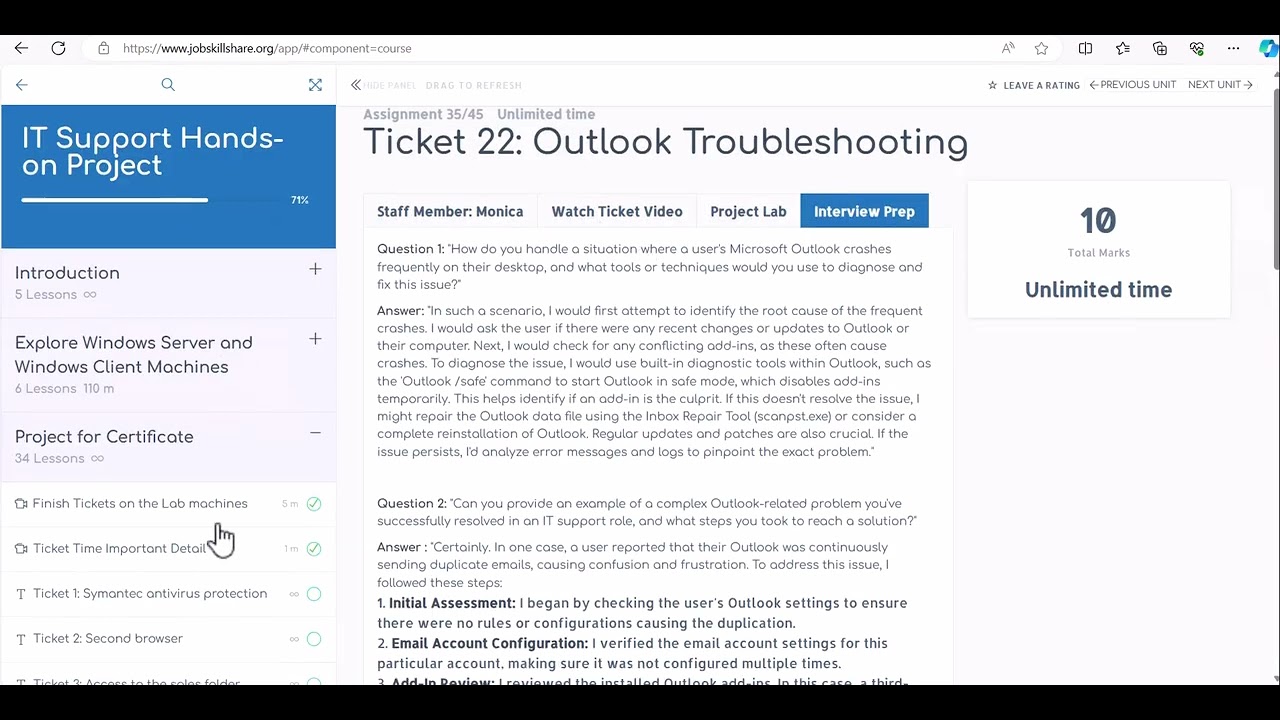Switch to the Project Lab tab
The width and height of the screenshot is (1280, 720).
coord(748,211)
